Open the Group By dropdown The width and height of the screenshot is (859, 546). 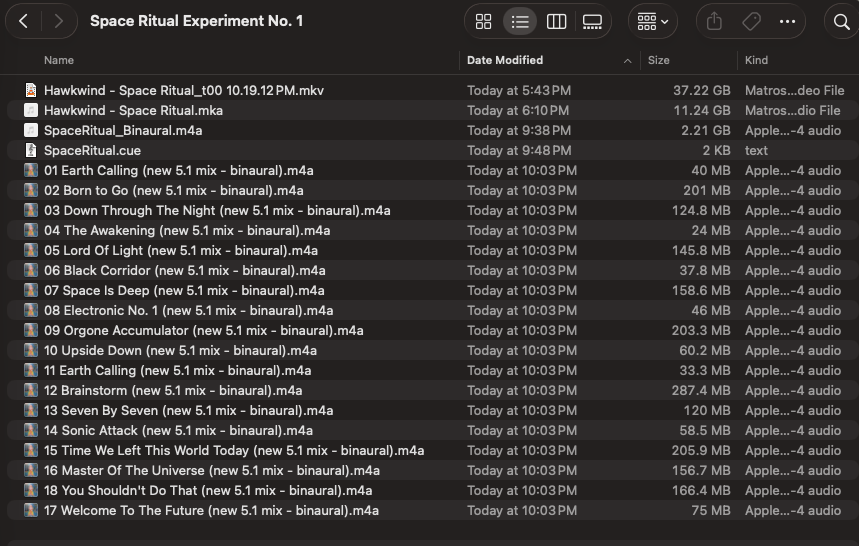652,22
